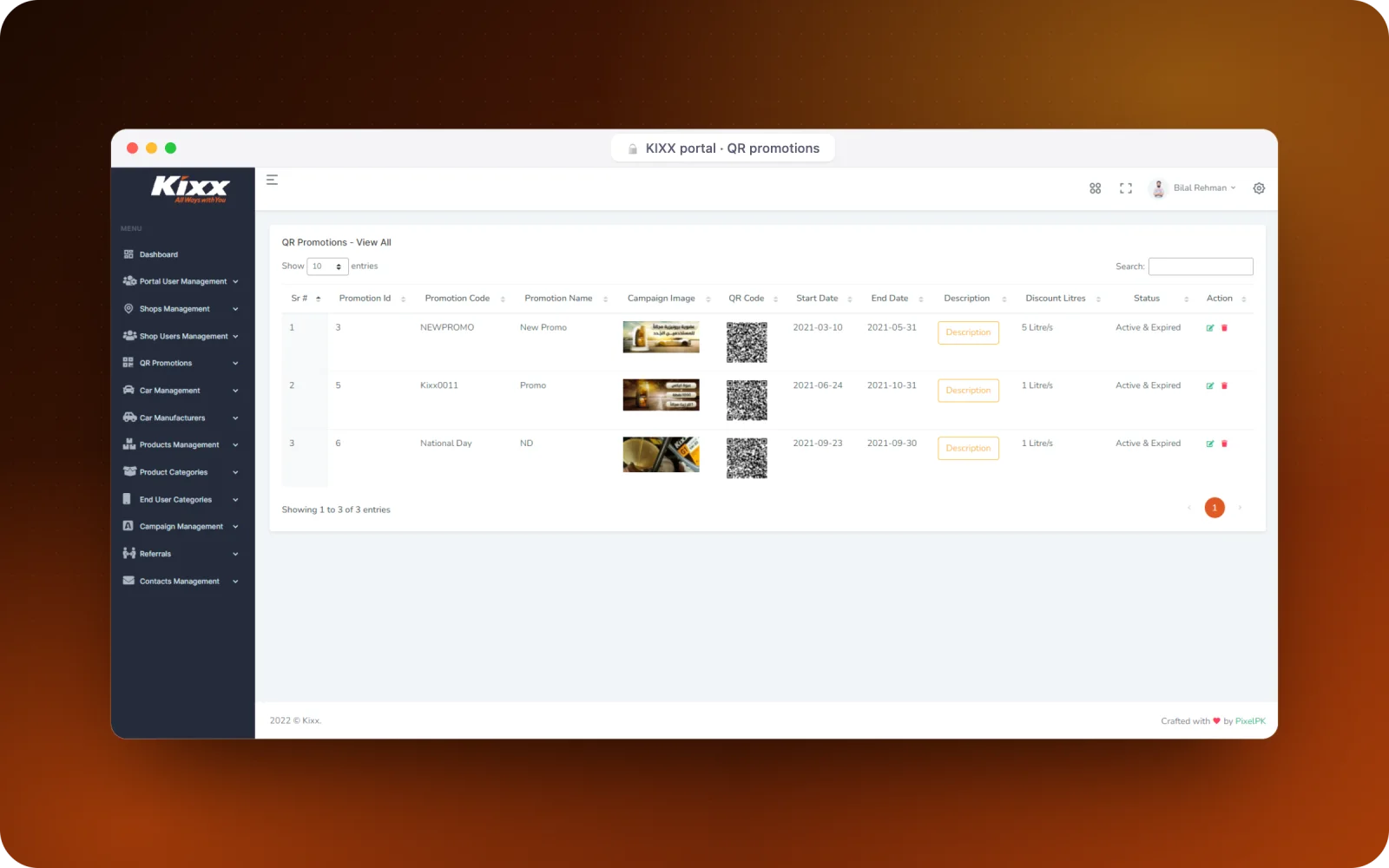Show Description for NEWPROMO promotion
Image resolution: width=1389 pixels, height=868 pixels.
pyautogui.click(x=968, y=332)
